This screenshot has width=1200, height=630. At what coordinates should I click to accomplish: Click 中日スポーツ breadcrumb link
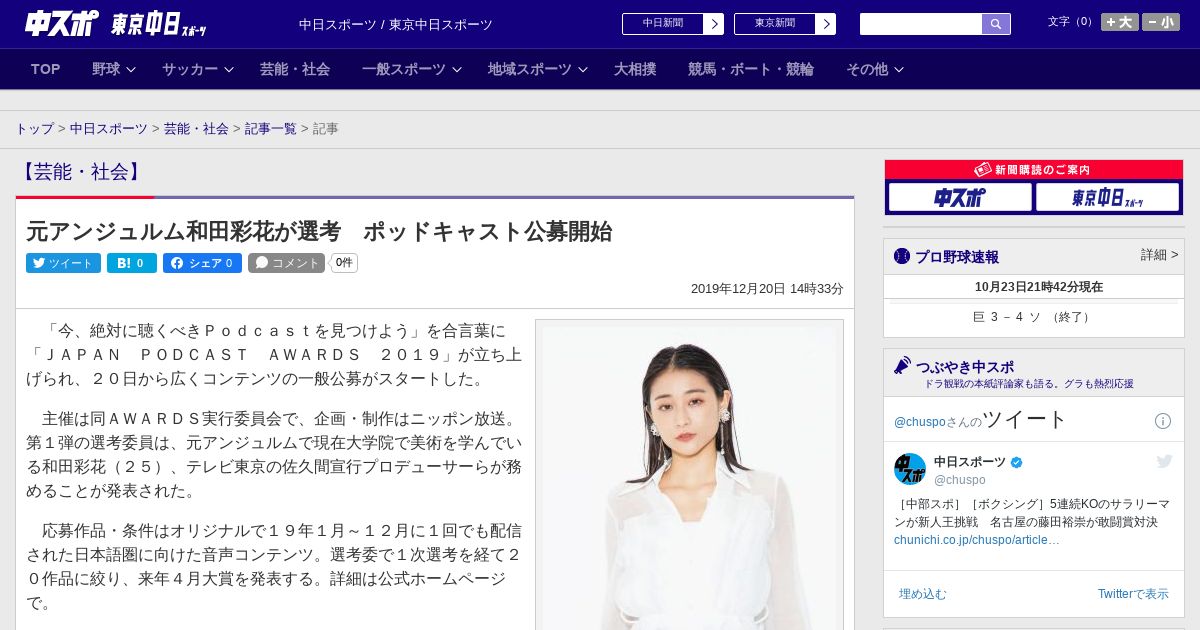109,129
